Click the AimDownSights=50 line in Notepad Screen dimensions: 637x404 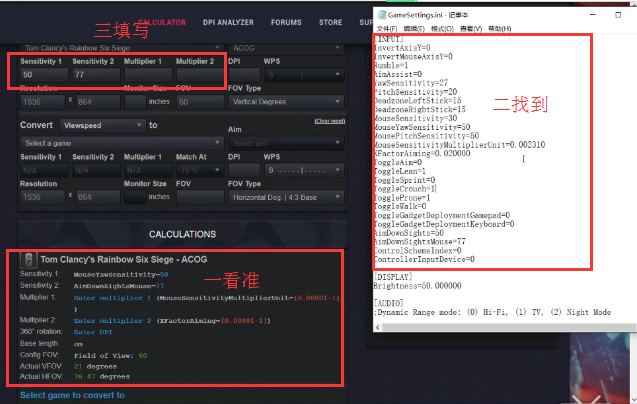click(409, 233)
